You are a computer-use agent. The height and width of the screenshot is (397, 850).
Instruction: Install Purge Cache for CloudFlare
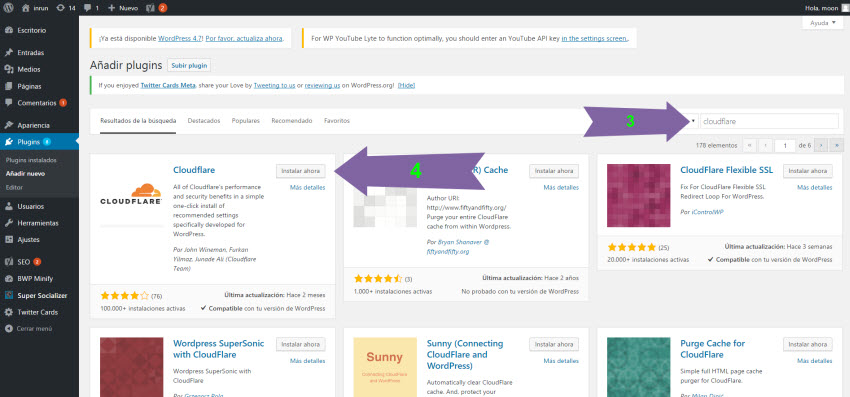point(808,344)
